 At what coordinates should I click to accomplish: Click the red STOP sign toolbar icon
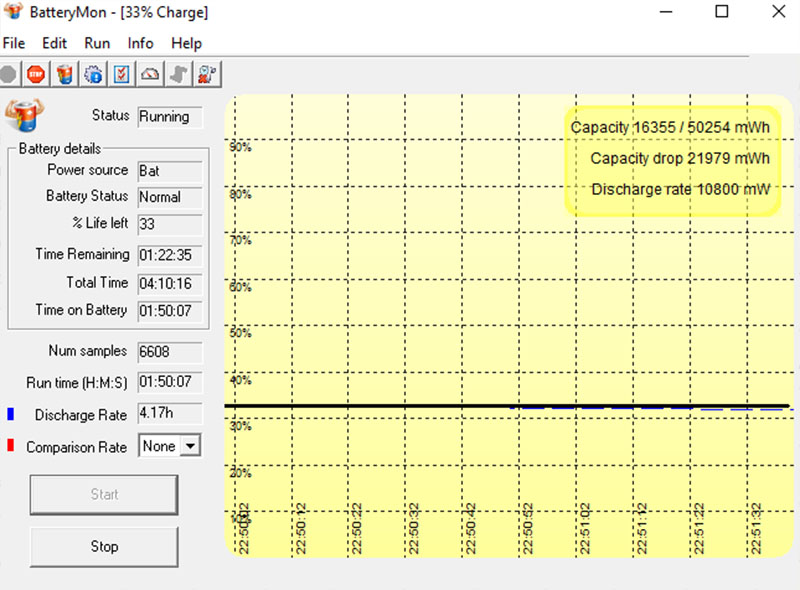[36, 75]
